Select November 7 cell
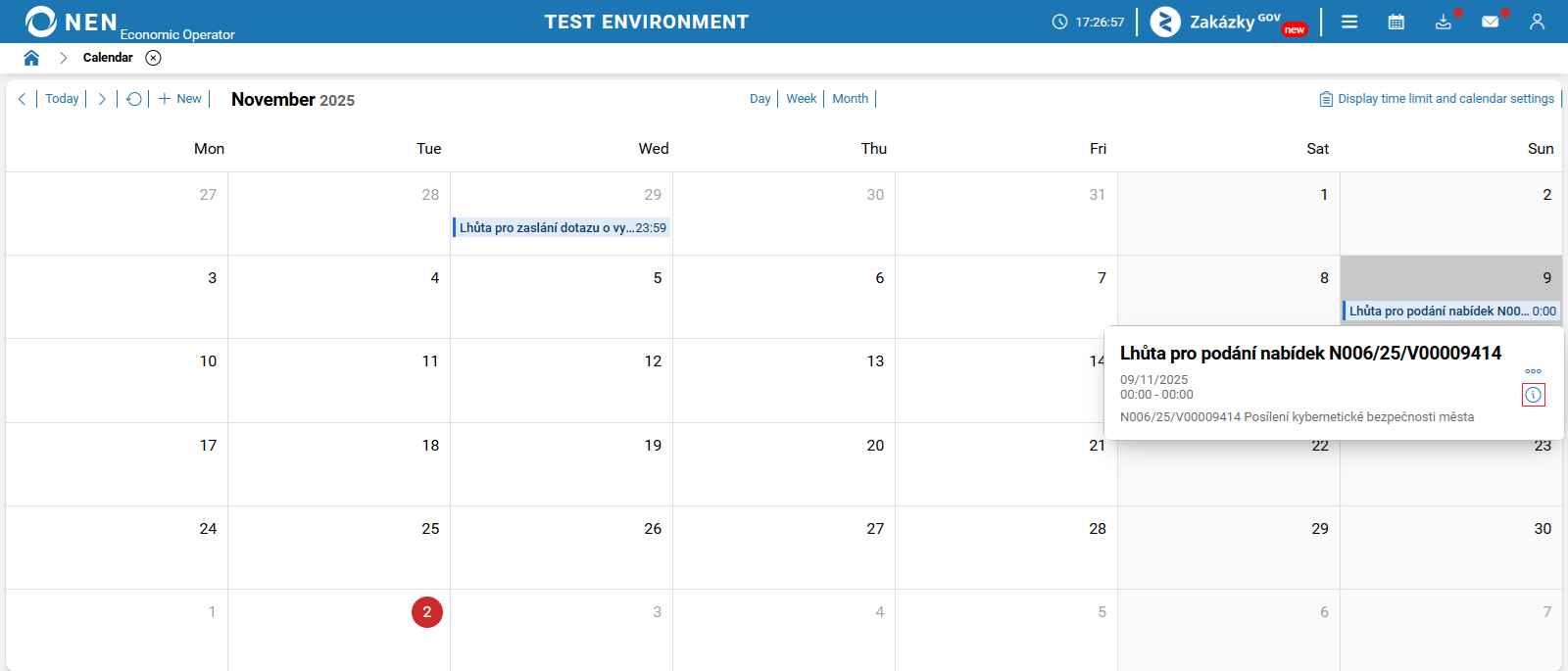Screen dimensions: 1568x671 pos(1006,297)
